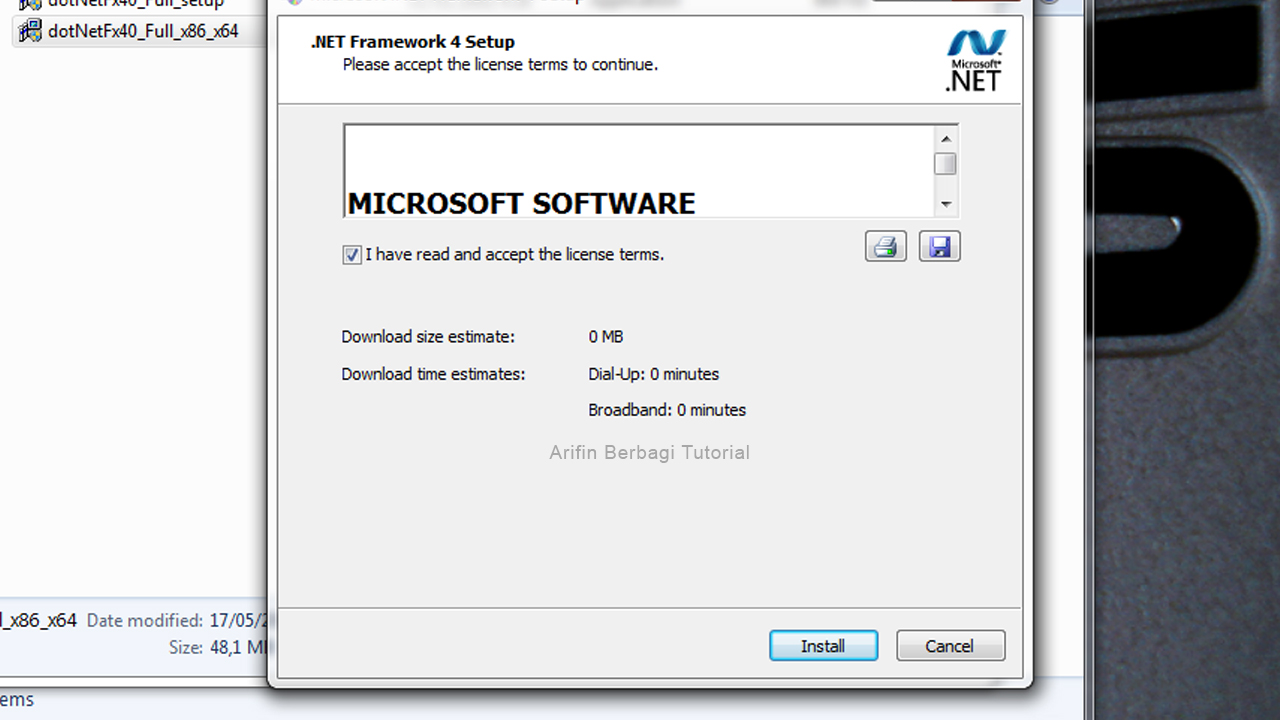Select the dotNetFx40_Full_x86_x64 file in Explorer
Image resolution: width=1280 pixels, height=720 pixels.
click(143, 31)
